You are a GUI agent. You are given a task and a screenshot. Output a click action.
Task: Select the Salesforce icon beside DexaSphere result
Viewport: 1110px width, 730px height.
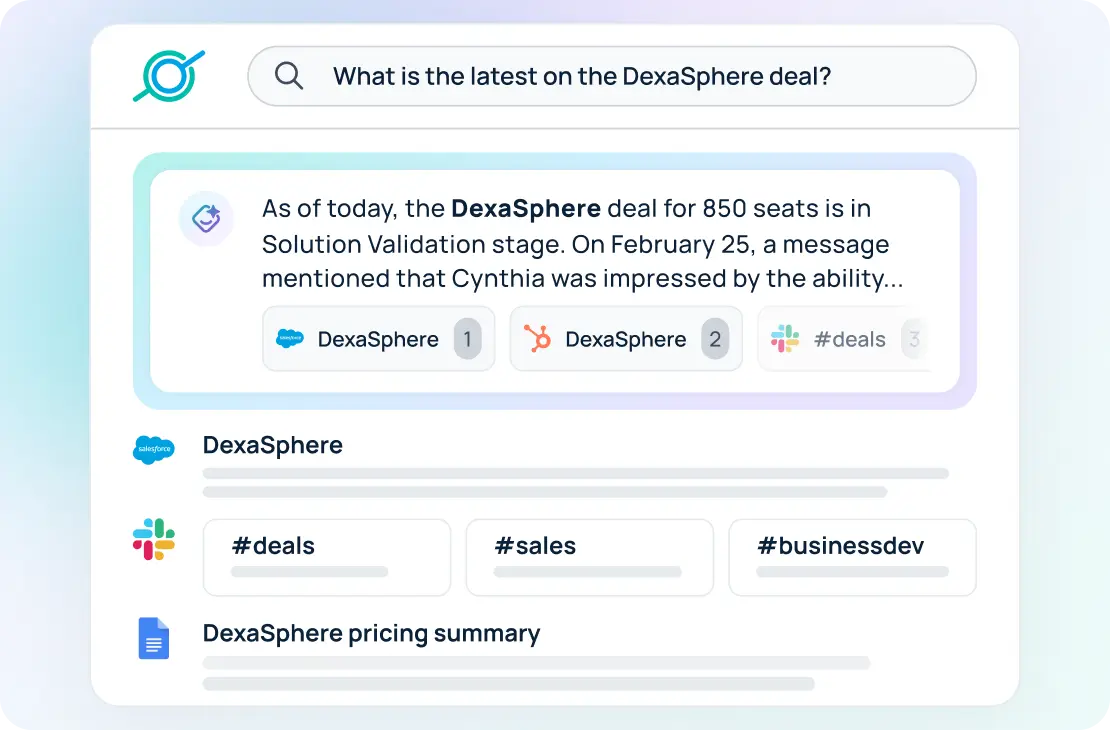click(153, 449)
